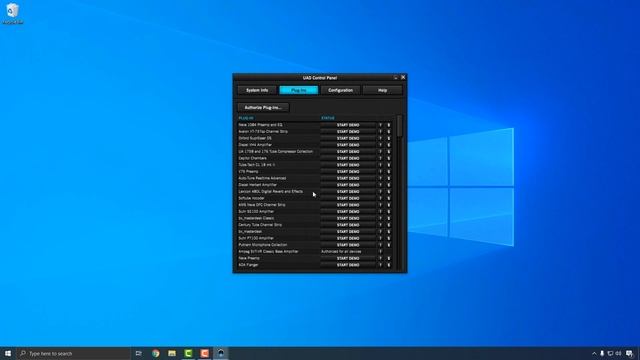Open help for Putnam Microphone Collection
The width and height of the screenshot is (640, 360).
click(x=380, y=245)
